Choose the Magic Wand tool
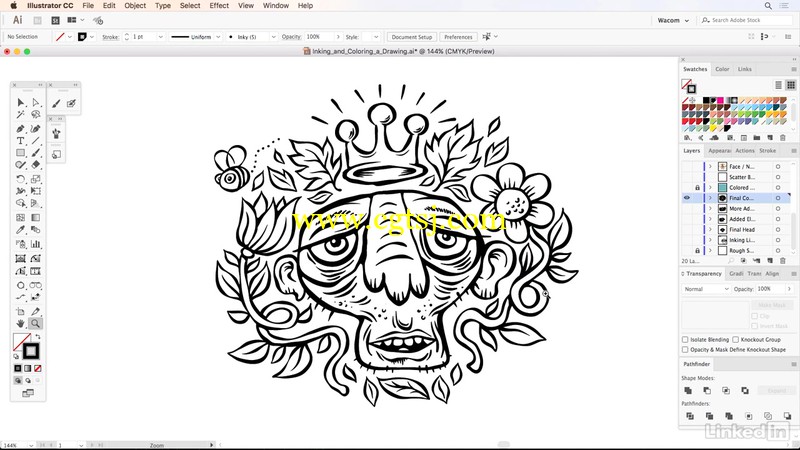This screenshot has width=800, height=450. (20, 115)
